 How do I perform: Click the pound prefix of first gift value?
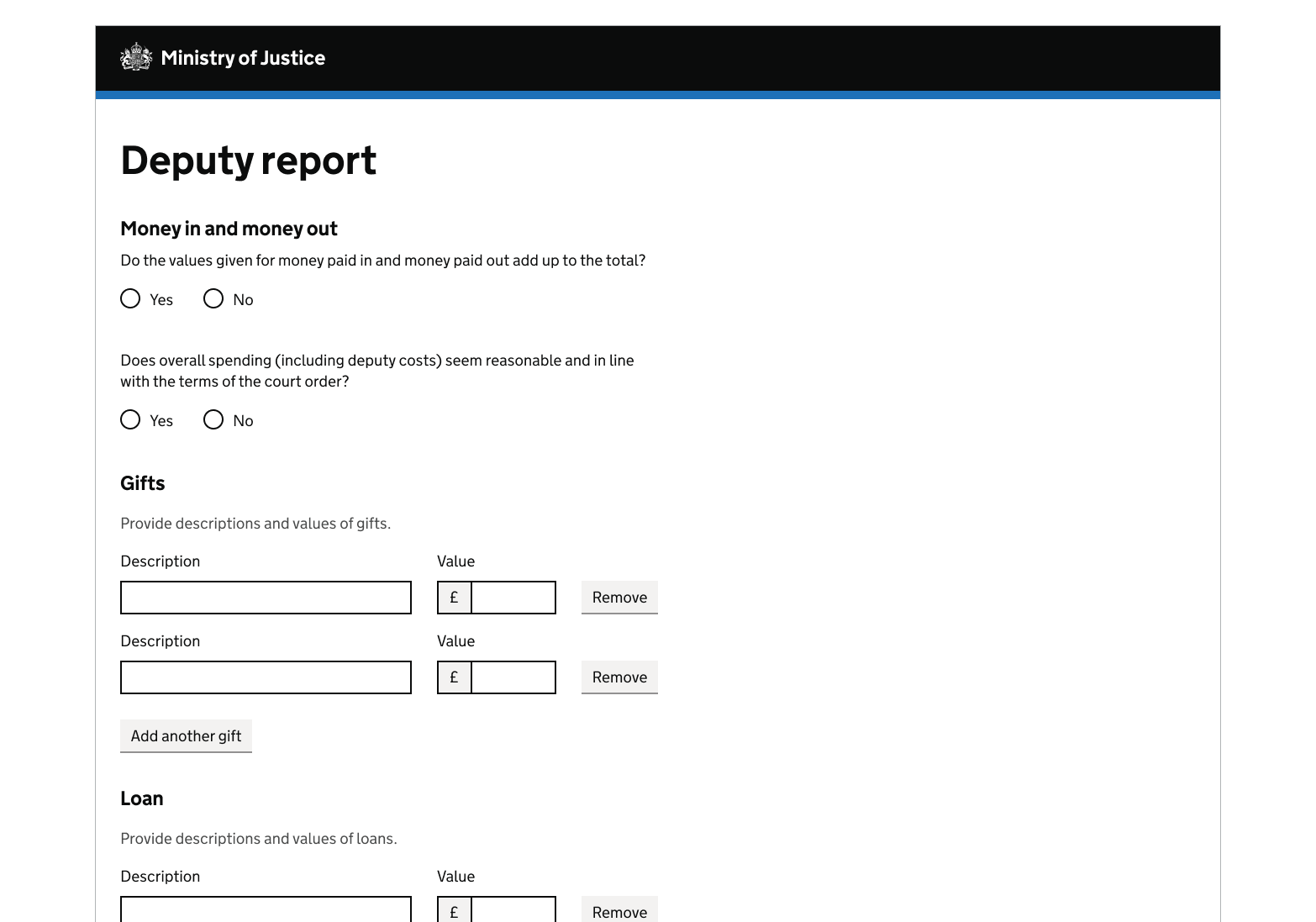(455, 598)
